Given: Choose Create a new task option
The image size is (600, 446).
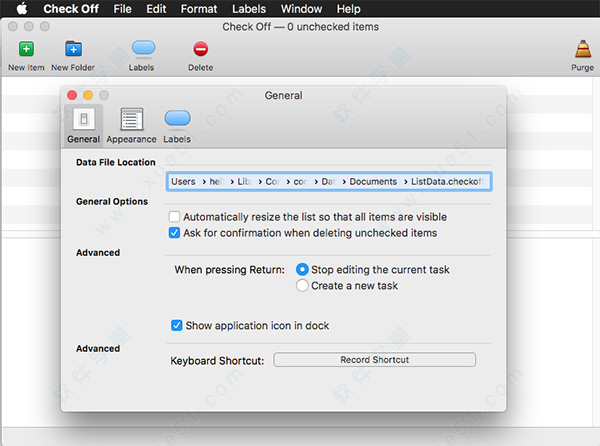Looking at the screenshot, I should coord(302,286).
